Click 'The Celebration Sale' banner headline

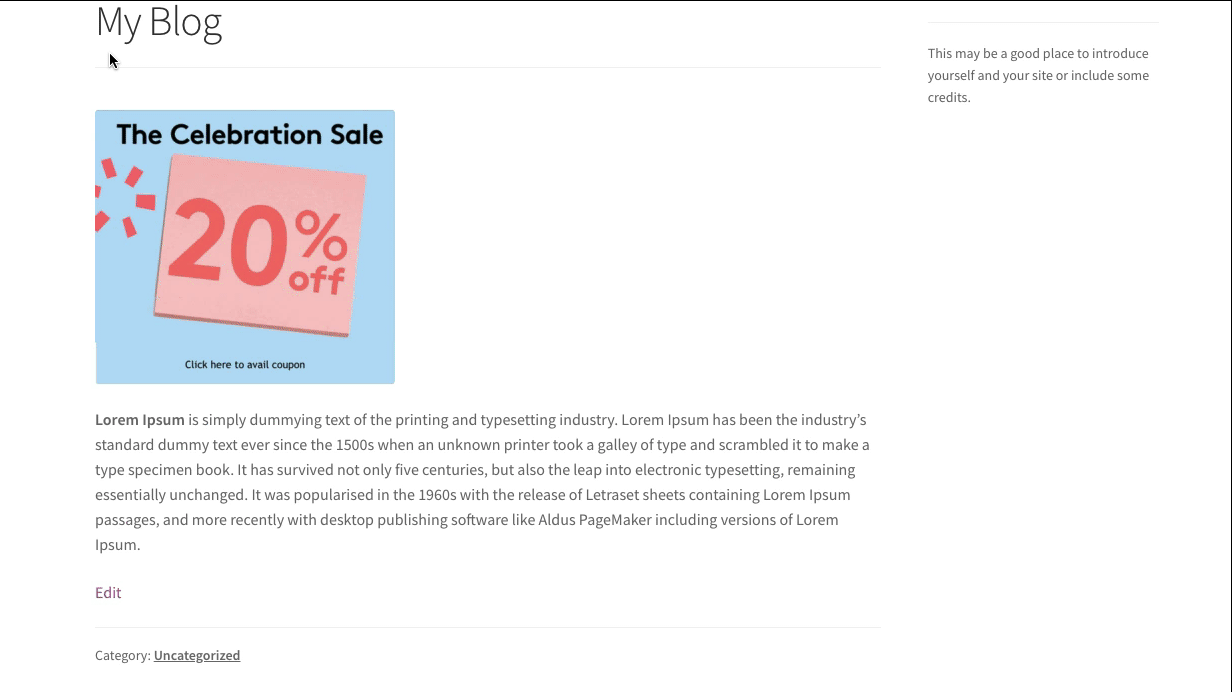point(250,134)
